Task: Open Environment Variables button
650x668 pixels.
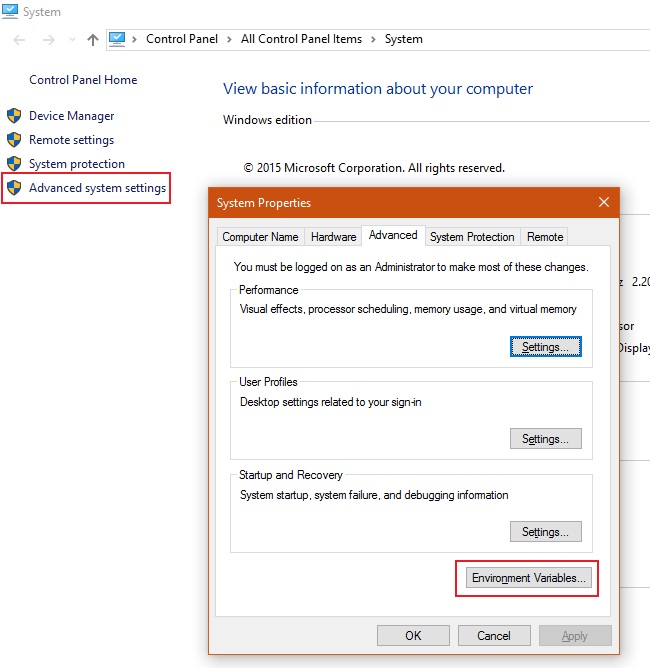Action: pos(529,578)
